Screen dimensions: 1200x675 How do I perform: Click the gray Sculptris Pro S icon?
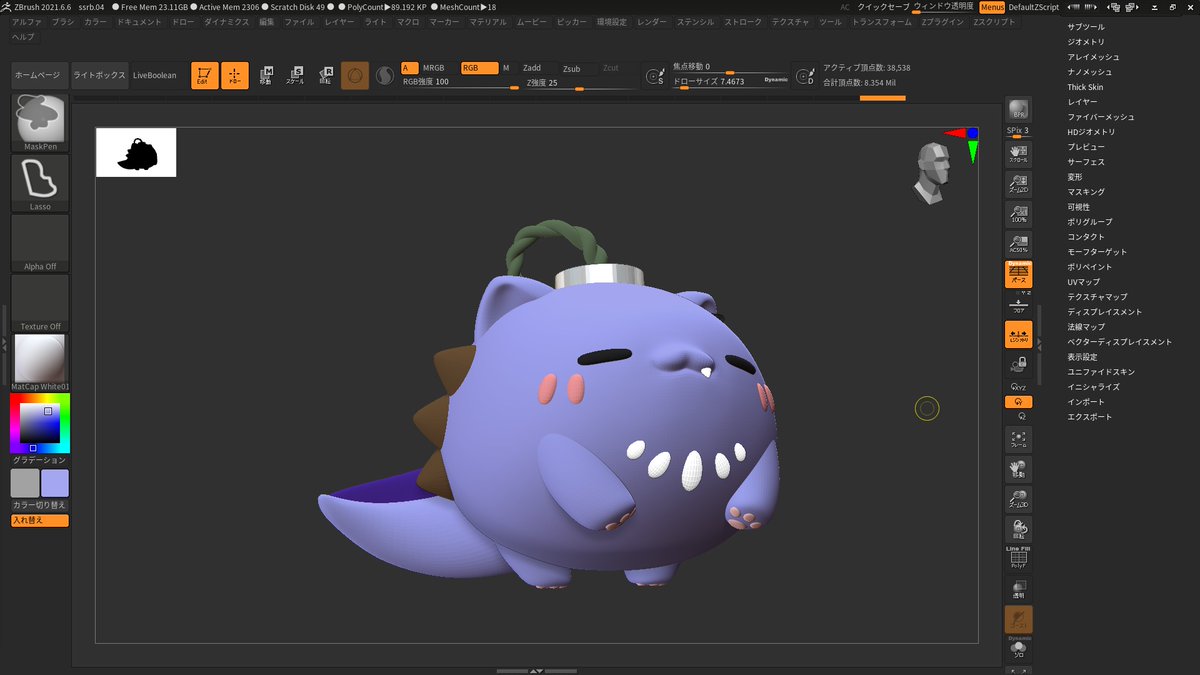pyautogui.click(x=385, y=75)
